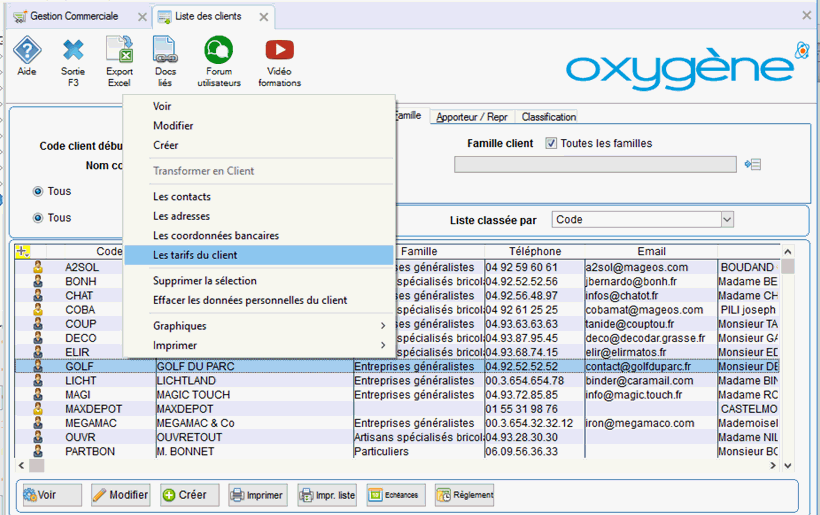
Task: Select the LICHTLAND client name
Action: click(x=186, y=381)
